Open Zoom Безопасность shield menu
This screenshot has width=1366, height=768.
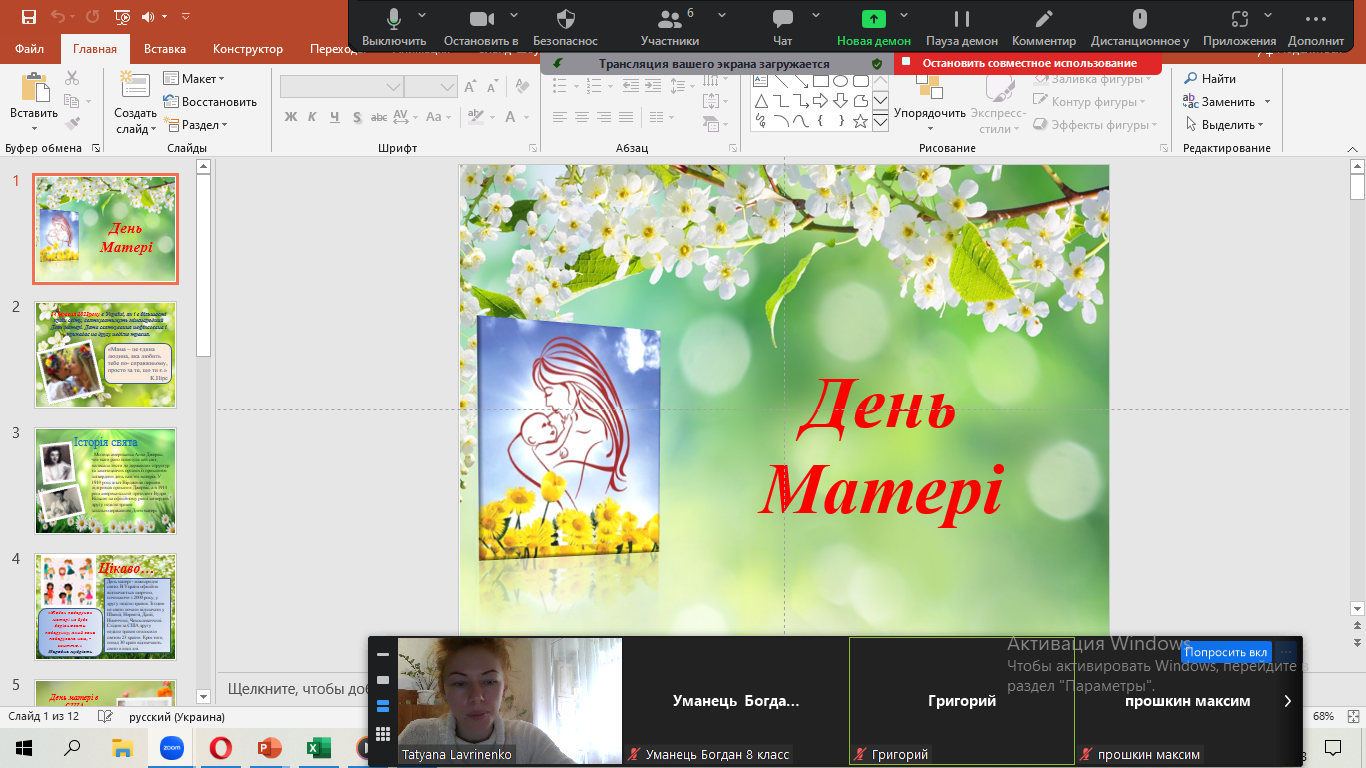pyautogui.click(x=565, y=18)
